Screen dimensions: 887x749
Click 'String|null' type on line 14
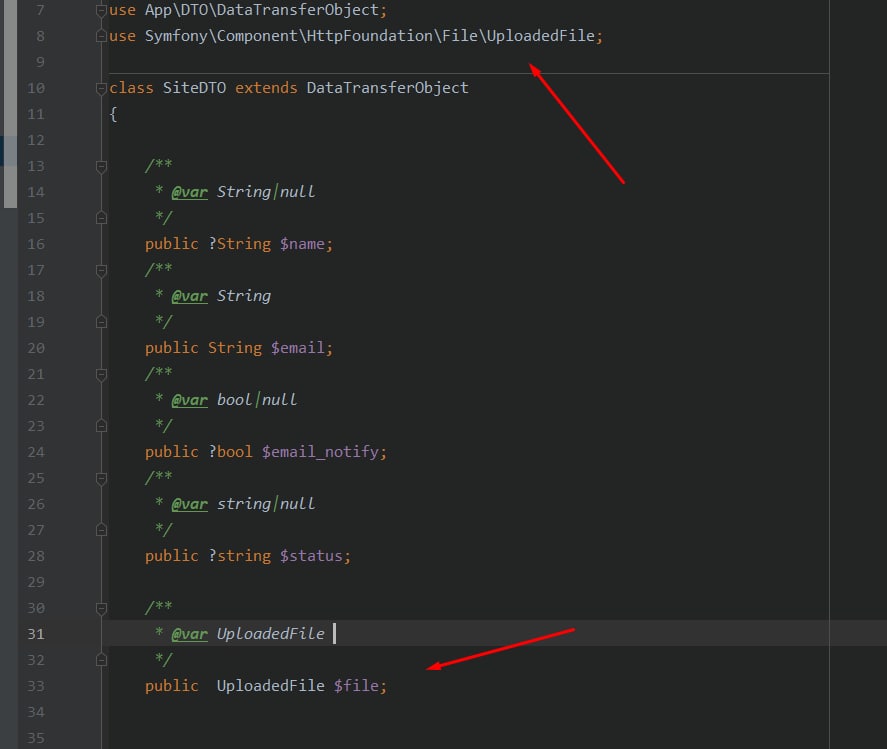point(266,192)
